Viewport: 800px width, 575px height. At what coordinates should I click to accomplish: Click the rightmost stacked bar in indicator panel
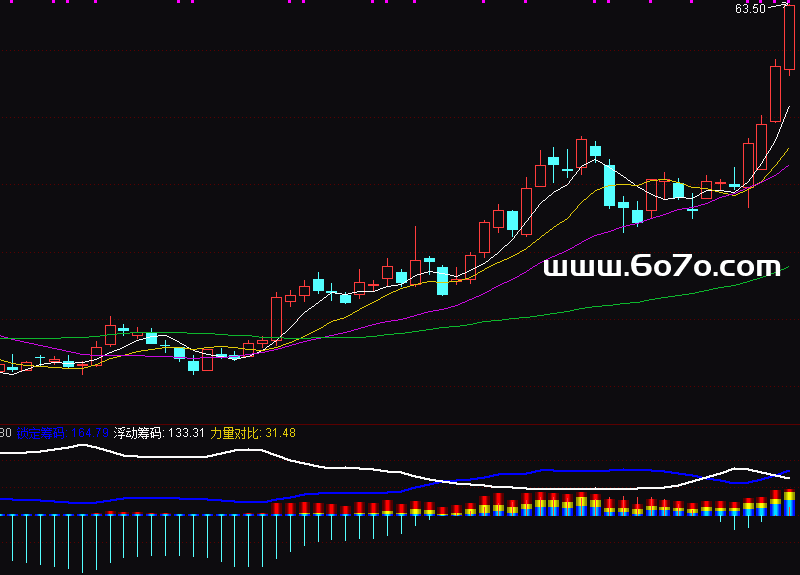[789, 502]
